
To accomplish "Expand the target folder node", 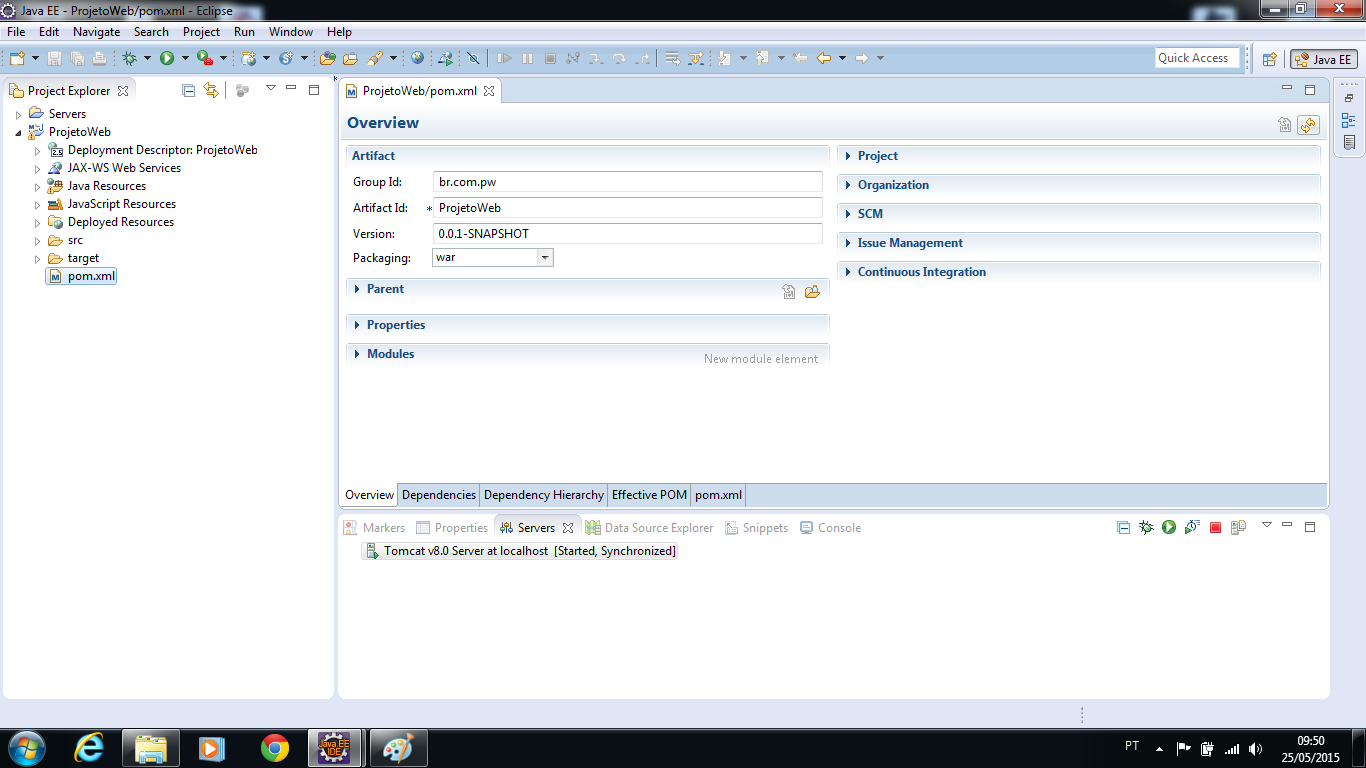I will click(38, 259).
